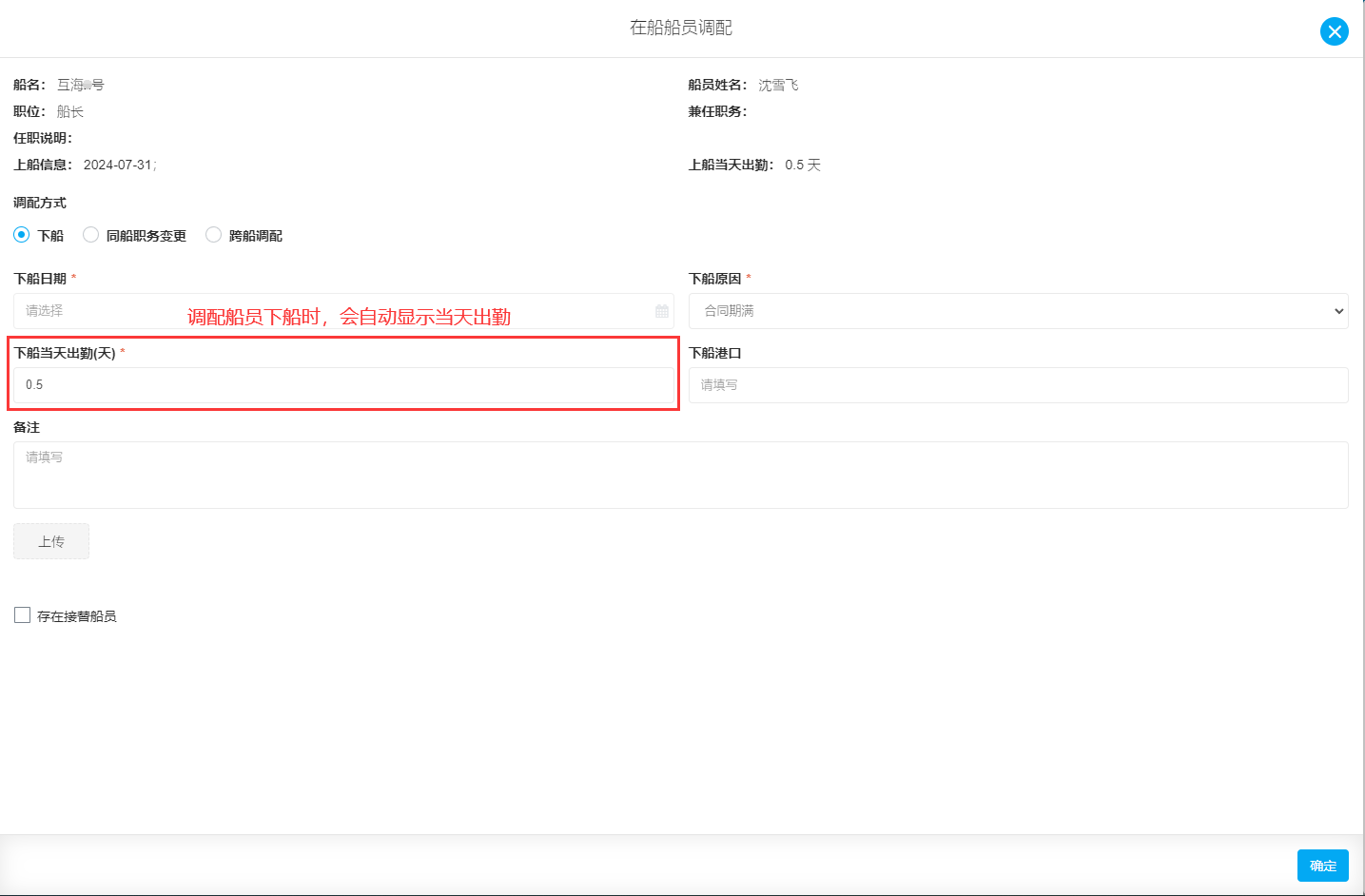1365x896 pixels.
Task: Select the 同船职务变更 radio option
Action: click(x=91, y=234)
